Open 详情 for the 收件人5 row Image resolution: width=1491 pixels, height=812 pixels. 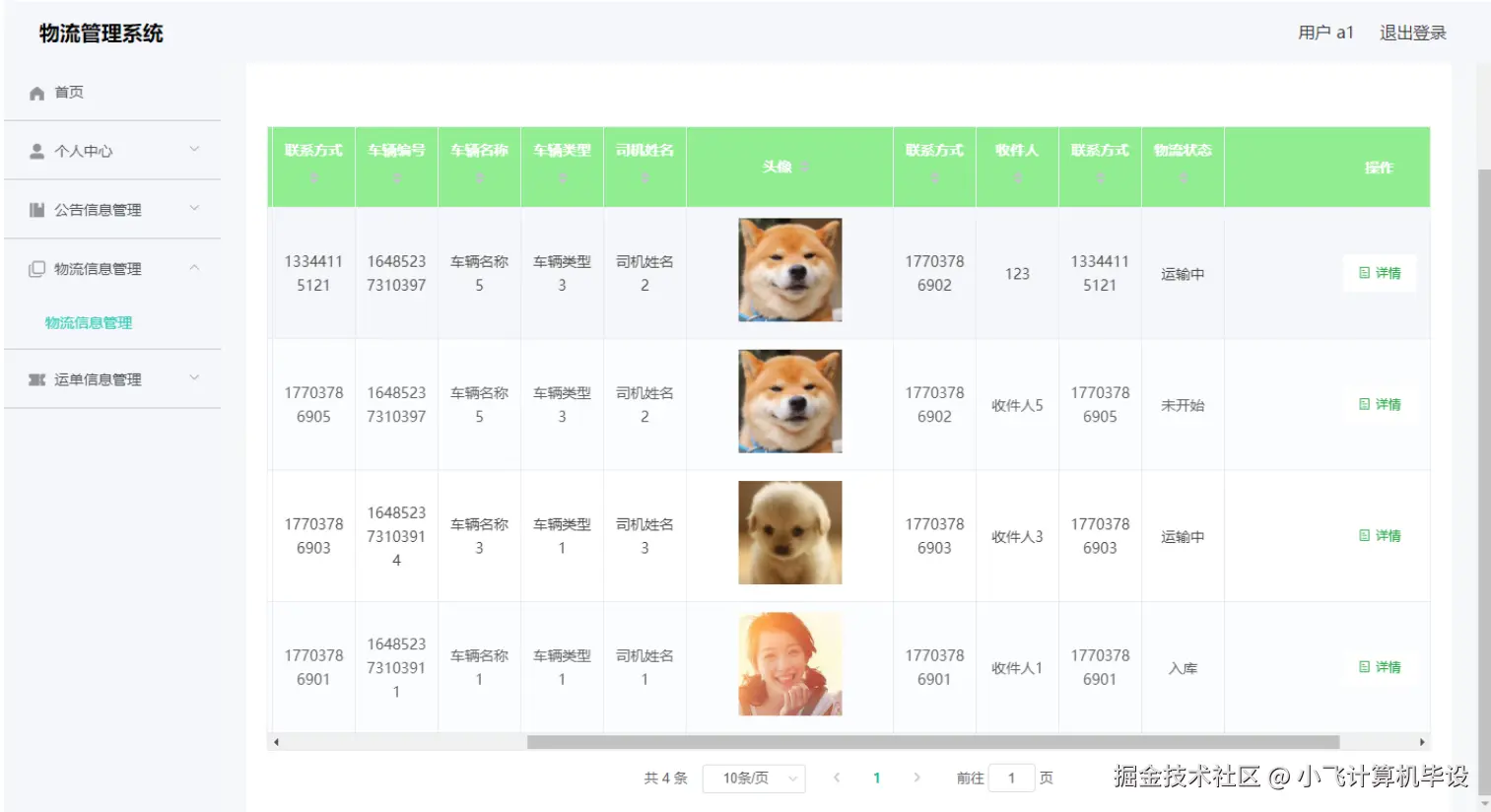(x=1380, y=404)
